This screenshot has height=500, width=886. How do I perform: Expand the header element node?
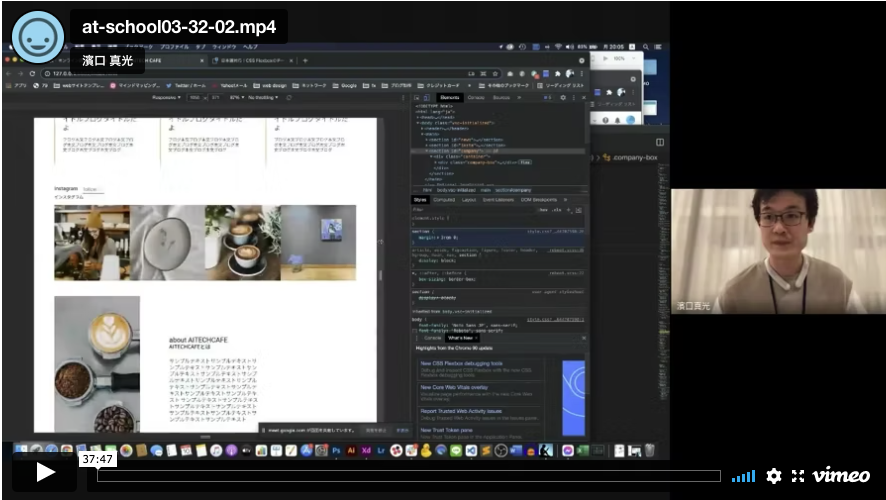coord(422,129)
